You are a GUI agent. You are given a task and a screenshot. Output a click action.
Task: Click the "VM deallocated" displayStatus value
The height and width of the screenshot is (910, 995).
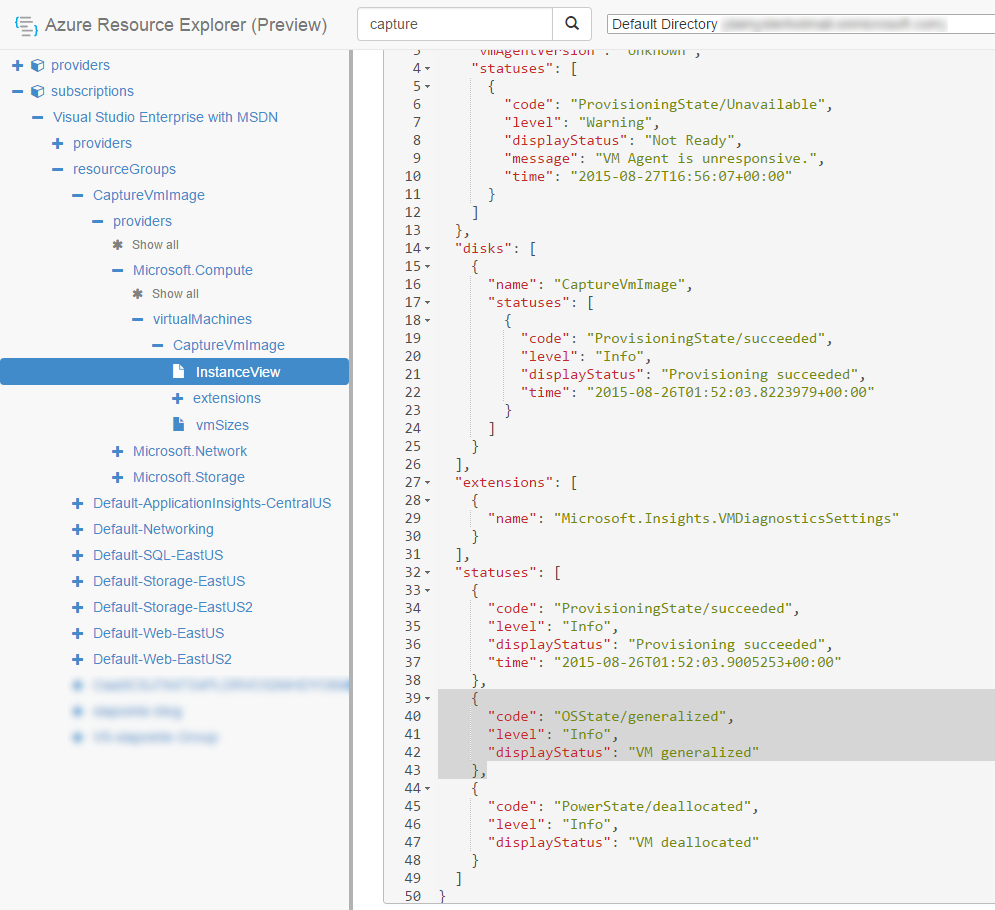pos(694,843)
